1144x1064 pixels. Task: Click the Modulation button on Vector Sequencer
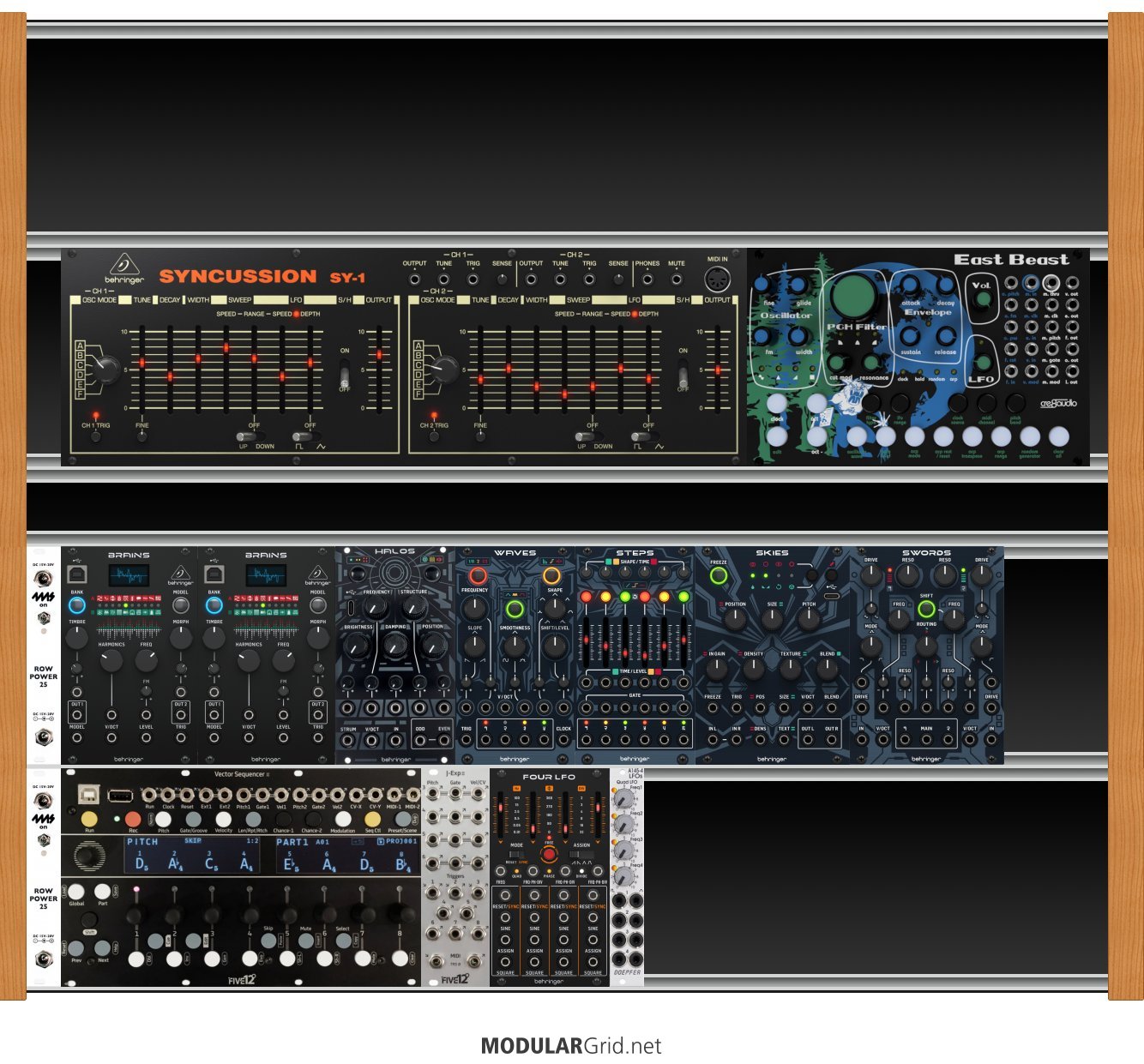pos(343,820)
